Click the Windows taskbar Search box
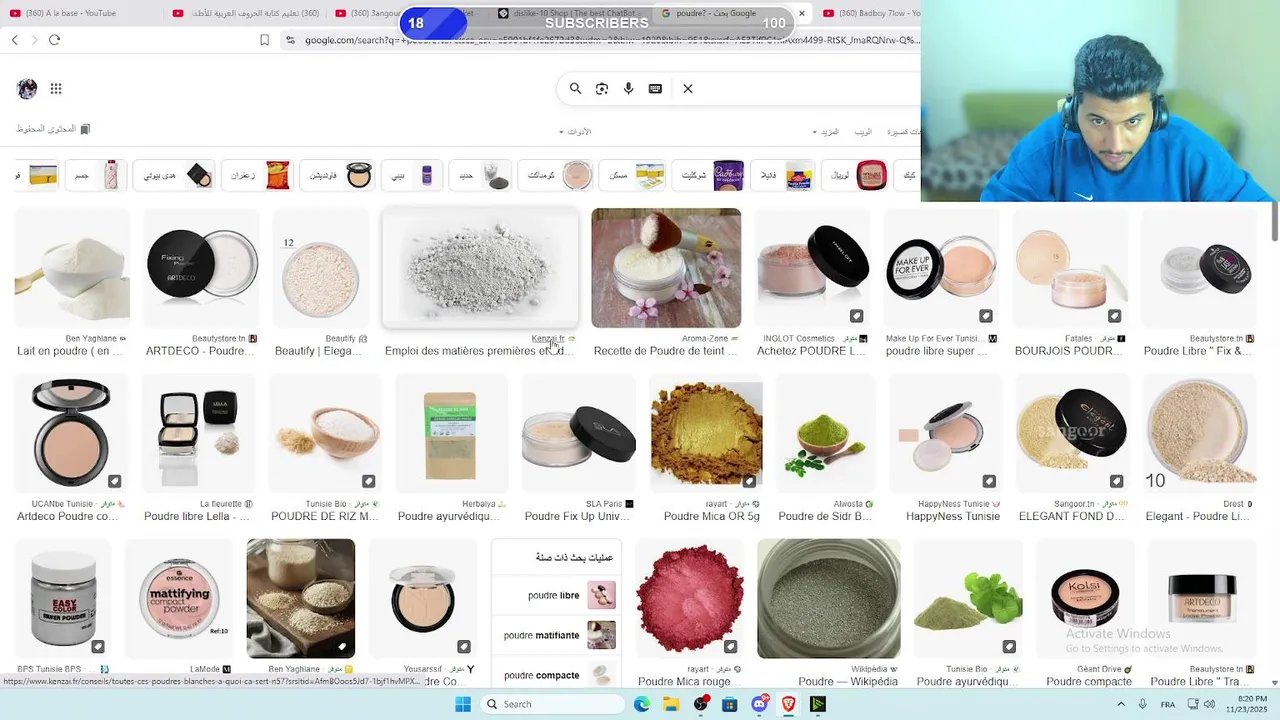The height and width of the screenshot is (720, 1280). pos(552,704)
